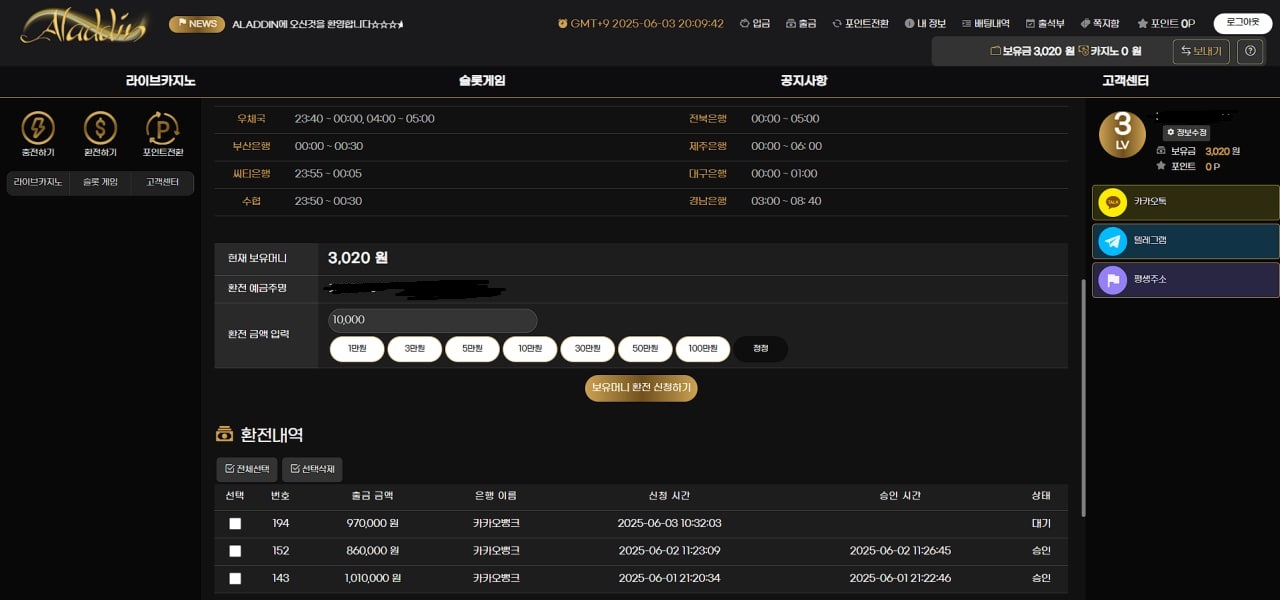Open the 공지사항 main navigation menu
The width and height of the screenshot is (1280, 600).
tap(803, 81)
